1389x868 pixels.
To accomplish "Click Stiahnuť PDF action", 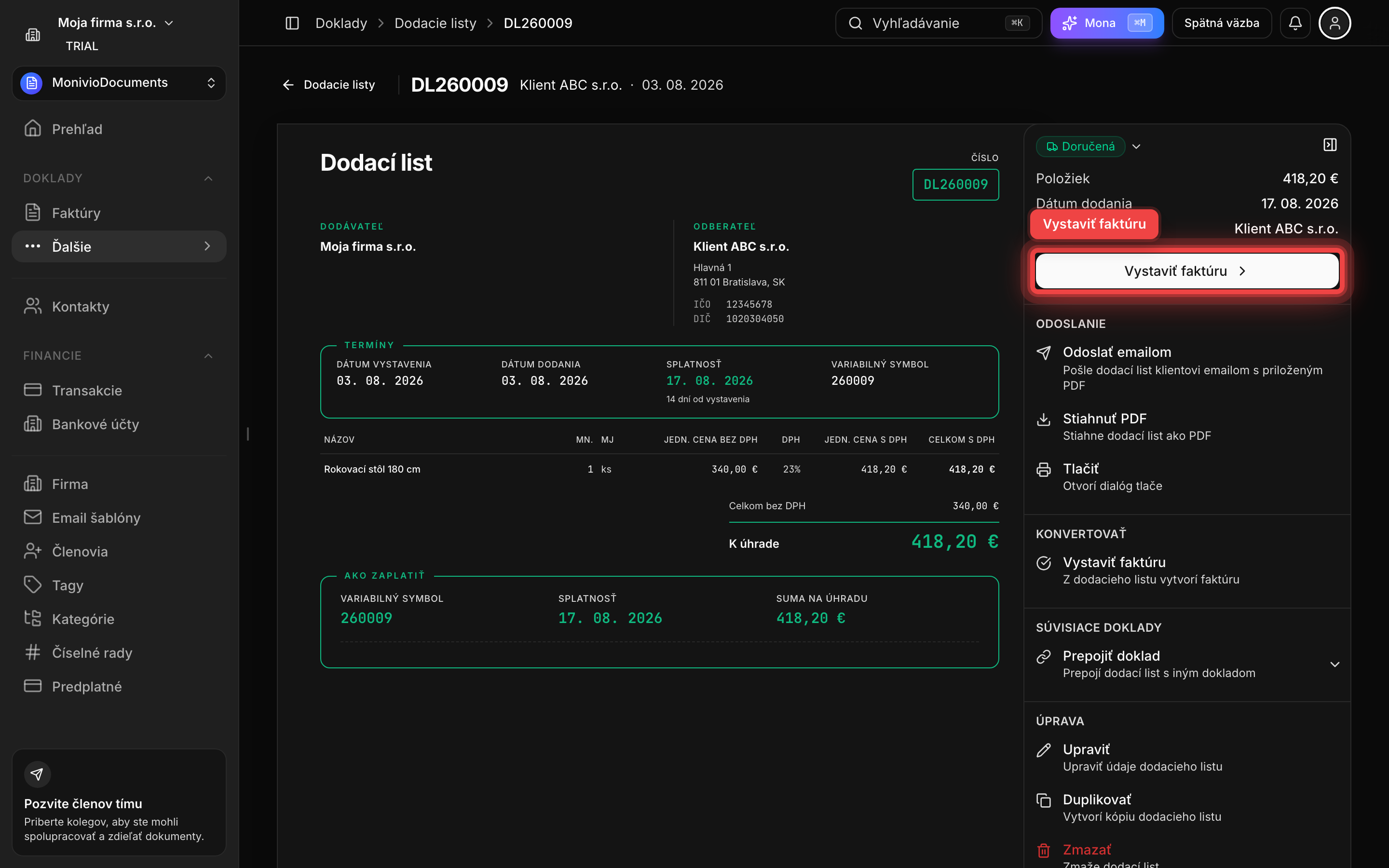I will click(x=1187, y=427).
